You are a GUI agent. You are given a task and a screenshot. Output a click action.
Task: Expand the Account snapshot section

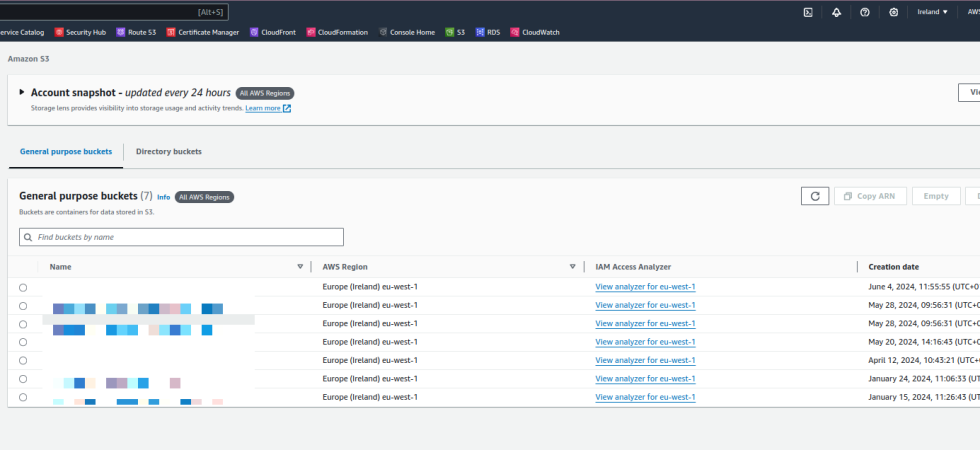[22, 92]
